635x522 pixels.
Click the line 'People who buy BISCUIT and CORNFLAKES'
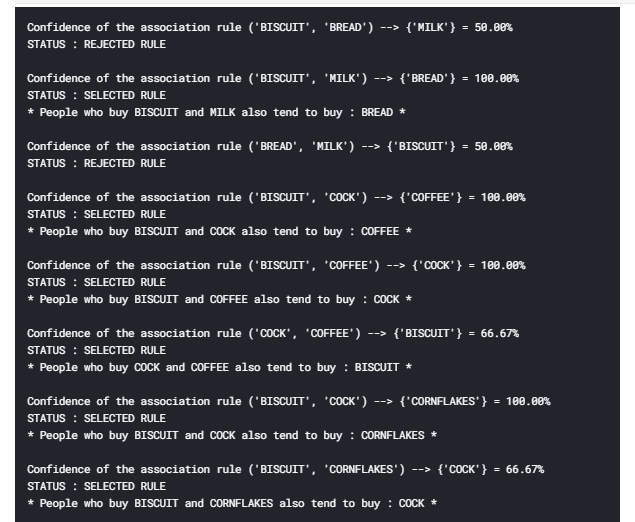click(231, 503)
